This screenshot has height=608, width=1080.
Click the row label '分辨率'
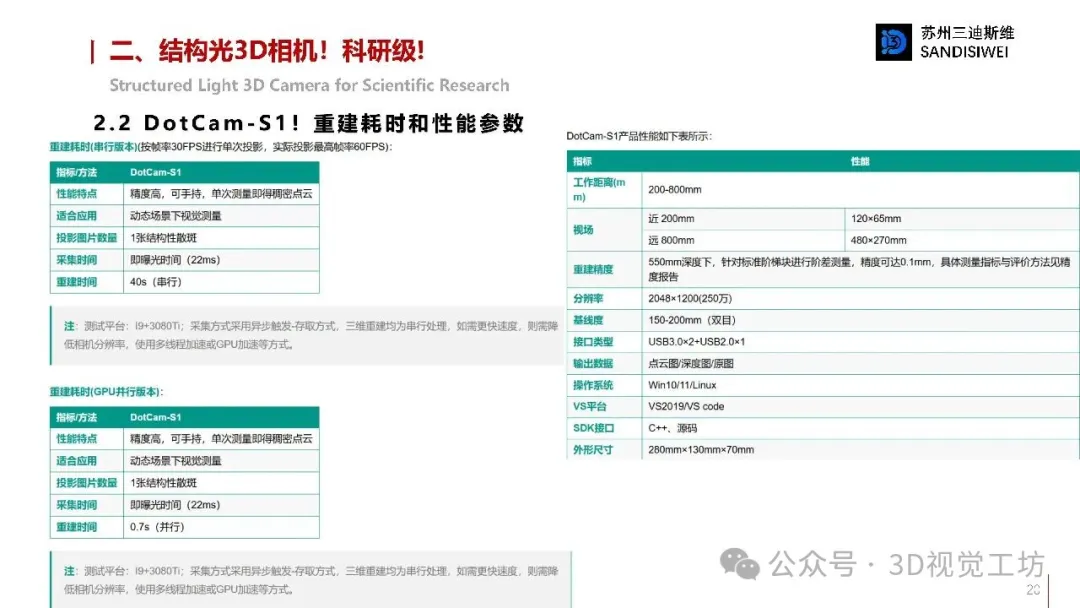pyautogui.click(x=588, y=298)
